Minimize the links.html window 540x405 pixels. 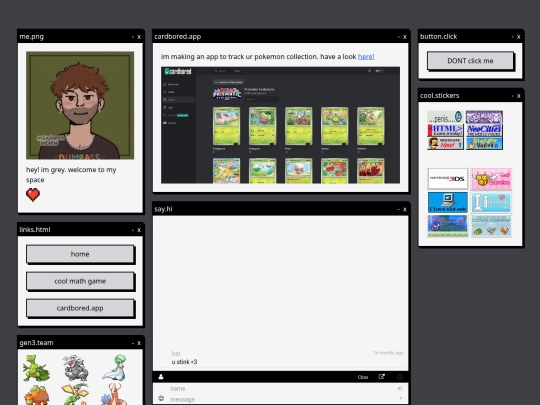(133, 230)
